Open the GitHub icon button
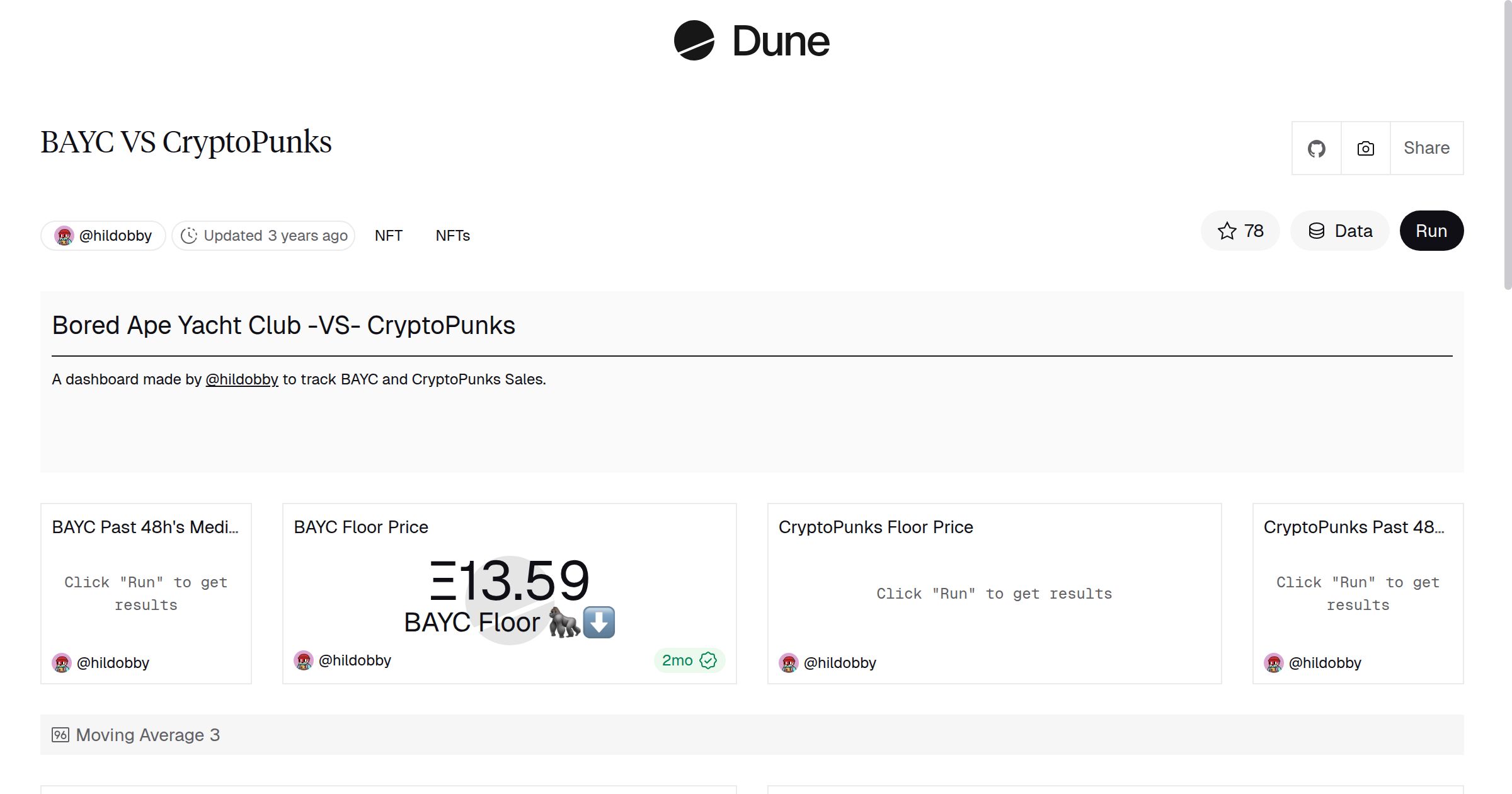 (x=1316, y=149)
